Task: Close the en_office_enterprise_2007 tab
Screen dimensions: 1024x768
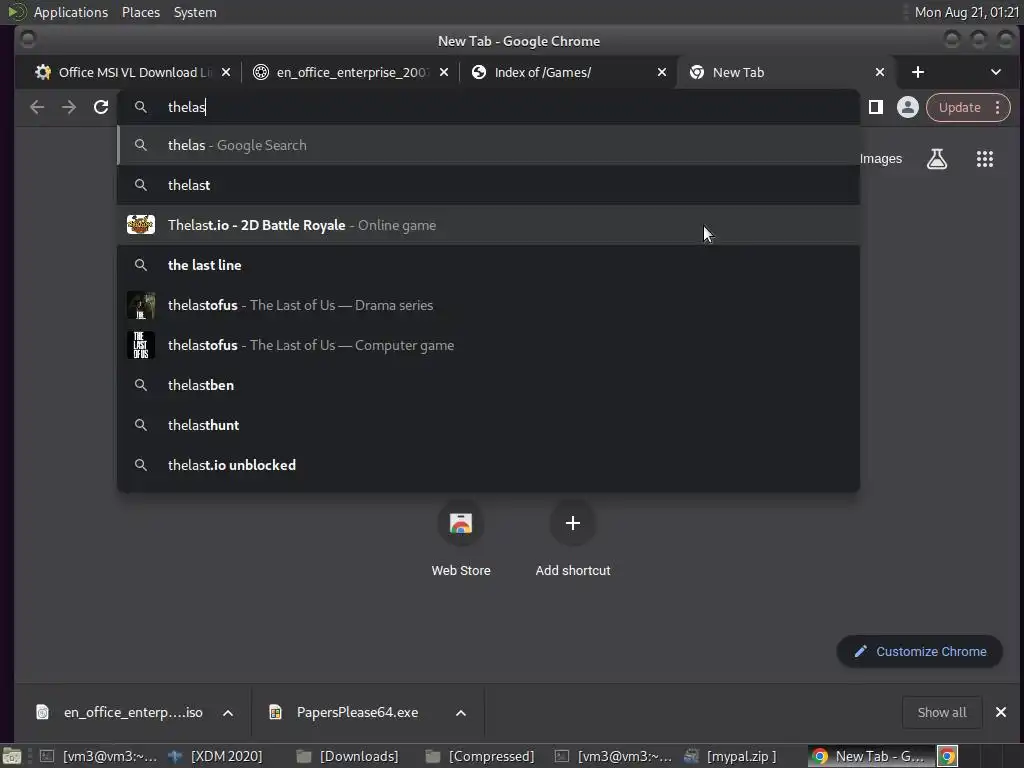Action: (444, 72)
